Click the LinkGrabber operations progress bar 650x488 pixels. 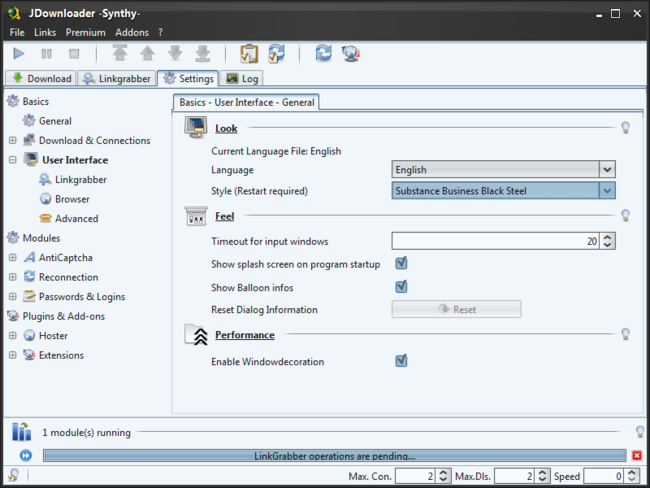pos(335,456)
